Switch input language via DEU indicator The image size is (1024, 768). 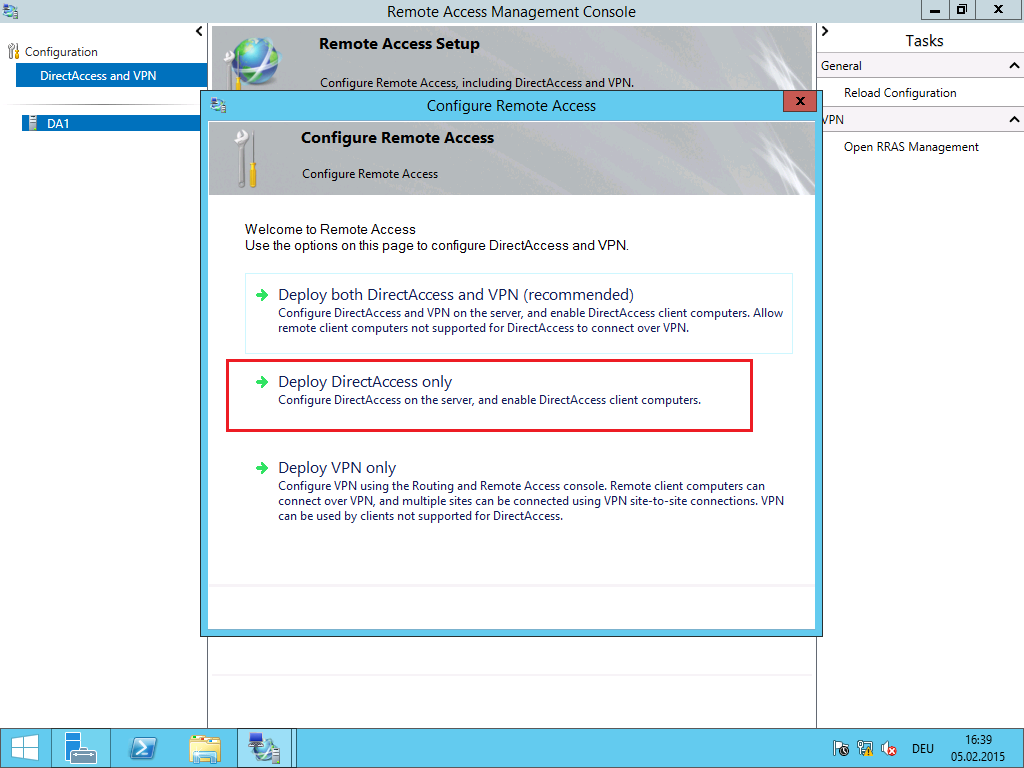[x=922, y=748]
